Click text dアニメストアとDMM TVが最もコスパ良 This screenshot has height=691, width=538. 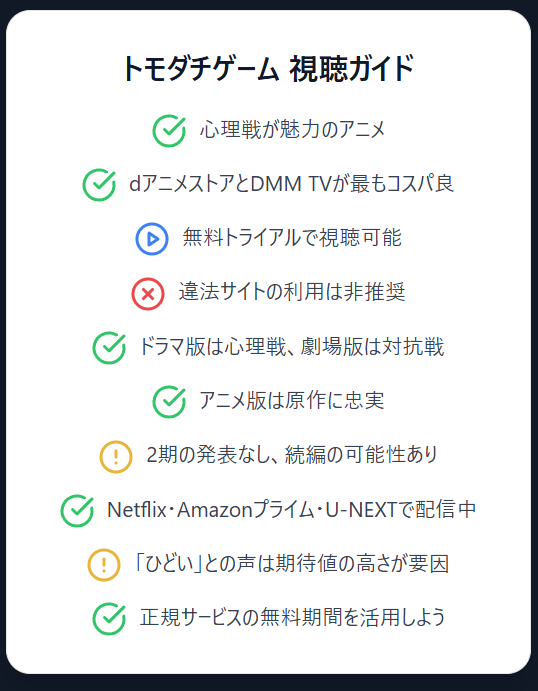291,184
